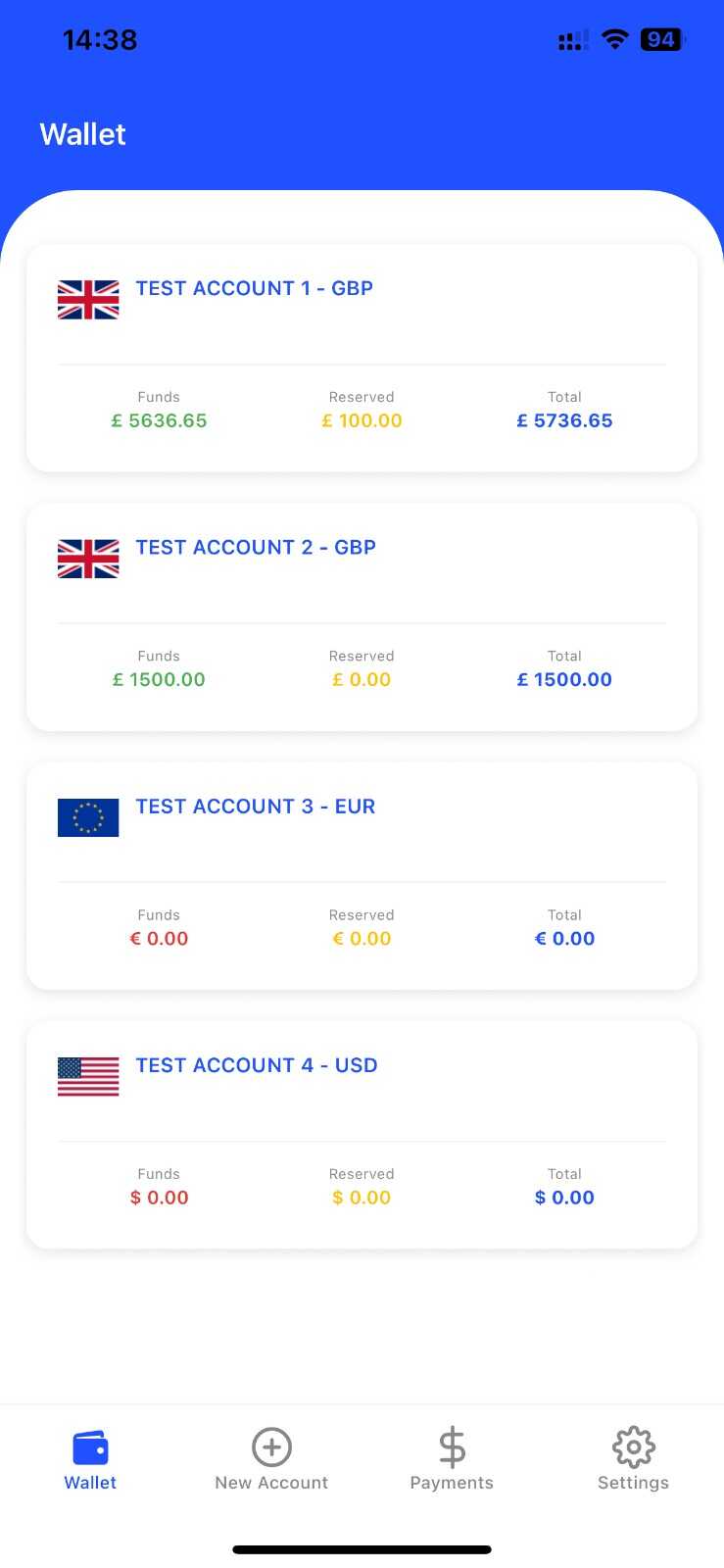Tap the battery indicator showing 94
The image size is (724, 1568).
coord(661,39)
